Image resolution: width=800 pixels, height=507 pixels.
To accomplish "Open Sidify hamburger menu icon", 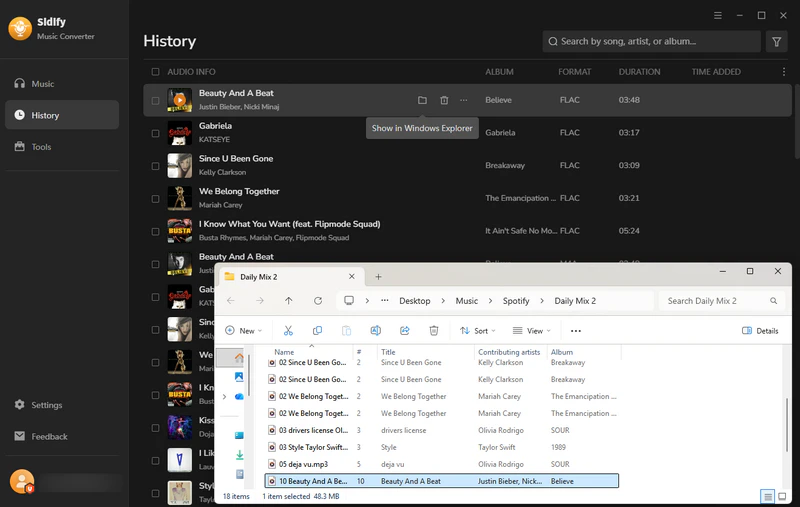I will [x=717, y=15].
